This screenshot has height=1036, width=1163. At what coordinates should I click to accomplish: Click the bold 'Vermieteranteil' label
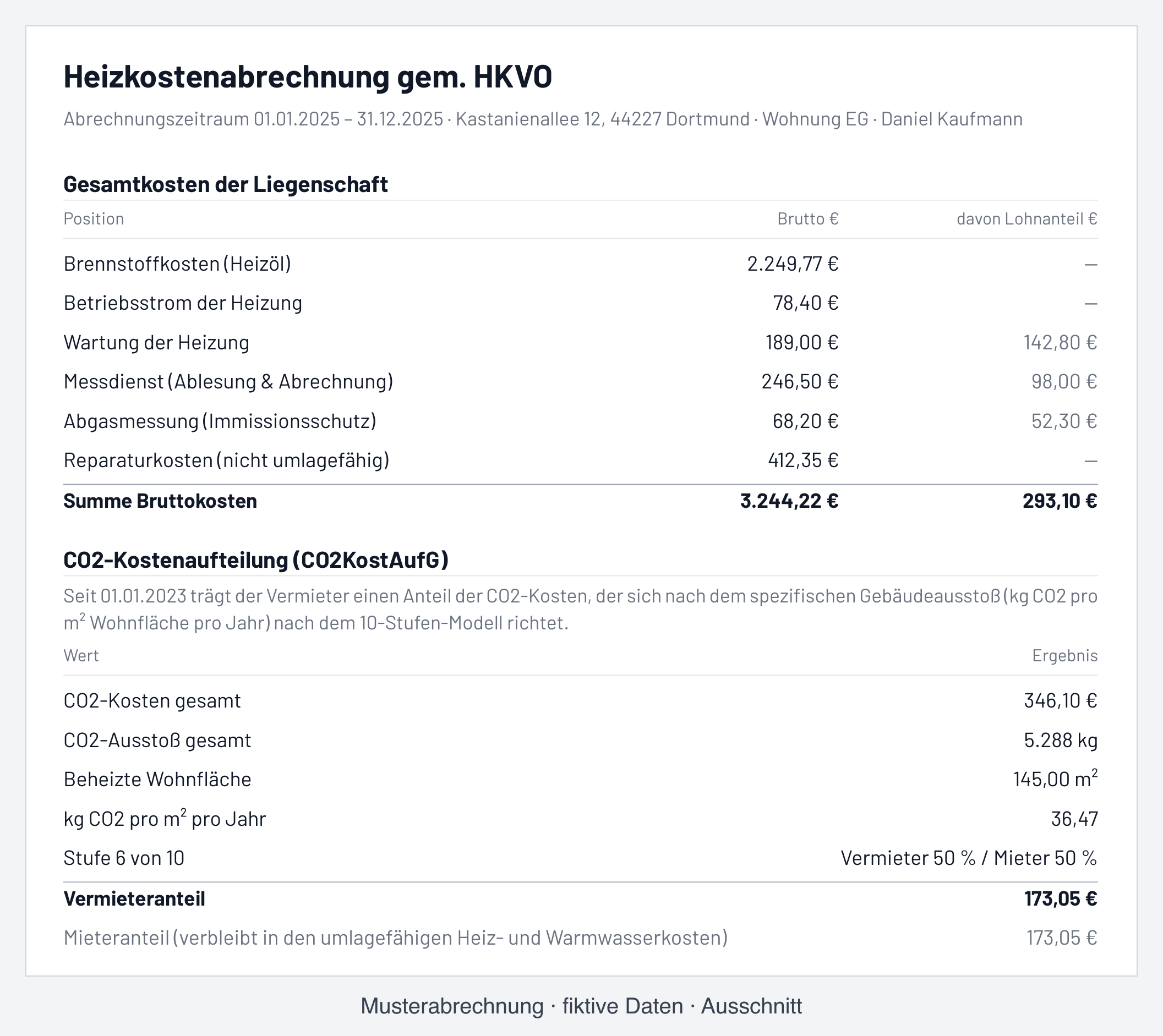tap(134, 900)
